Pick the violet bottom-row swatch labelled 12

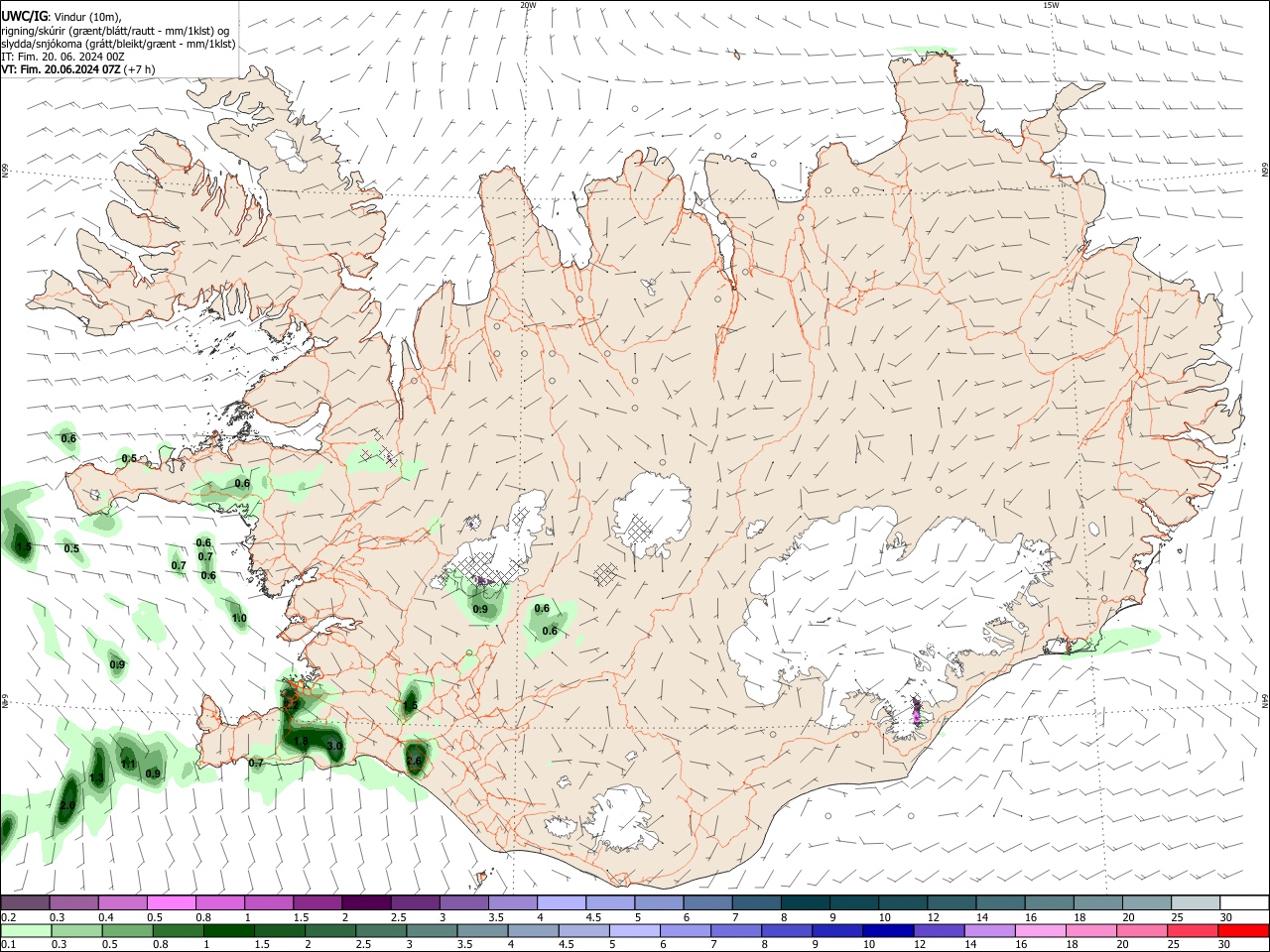click(939, 931)
